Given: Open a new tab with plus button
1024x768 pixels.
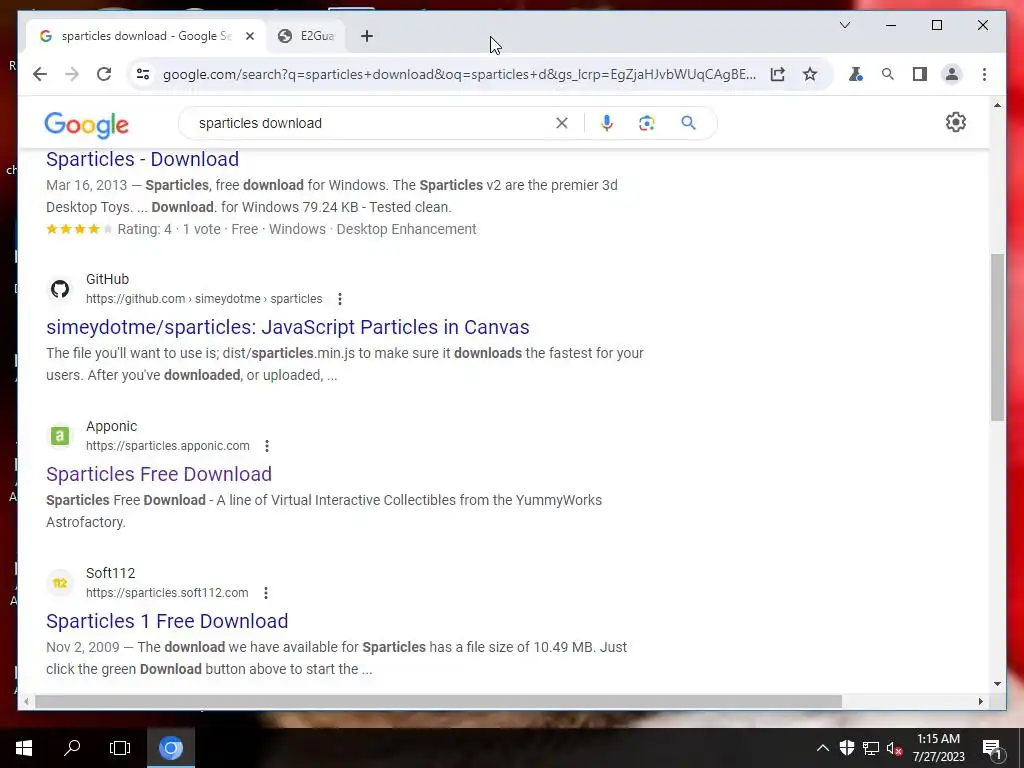Looking at the screenshot, I should point(367,36).
